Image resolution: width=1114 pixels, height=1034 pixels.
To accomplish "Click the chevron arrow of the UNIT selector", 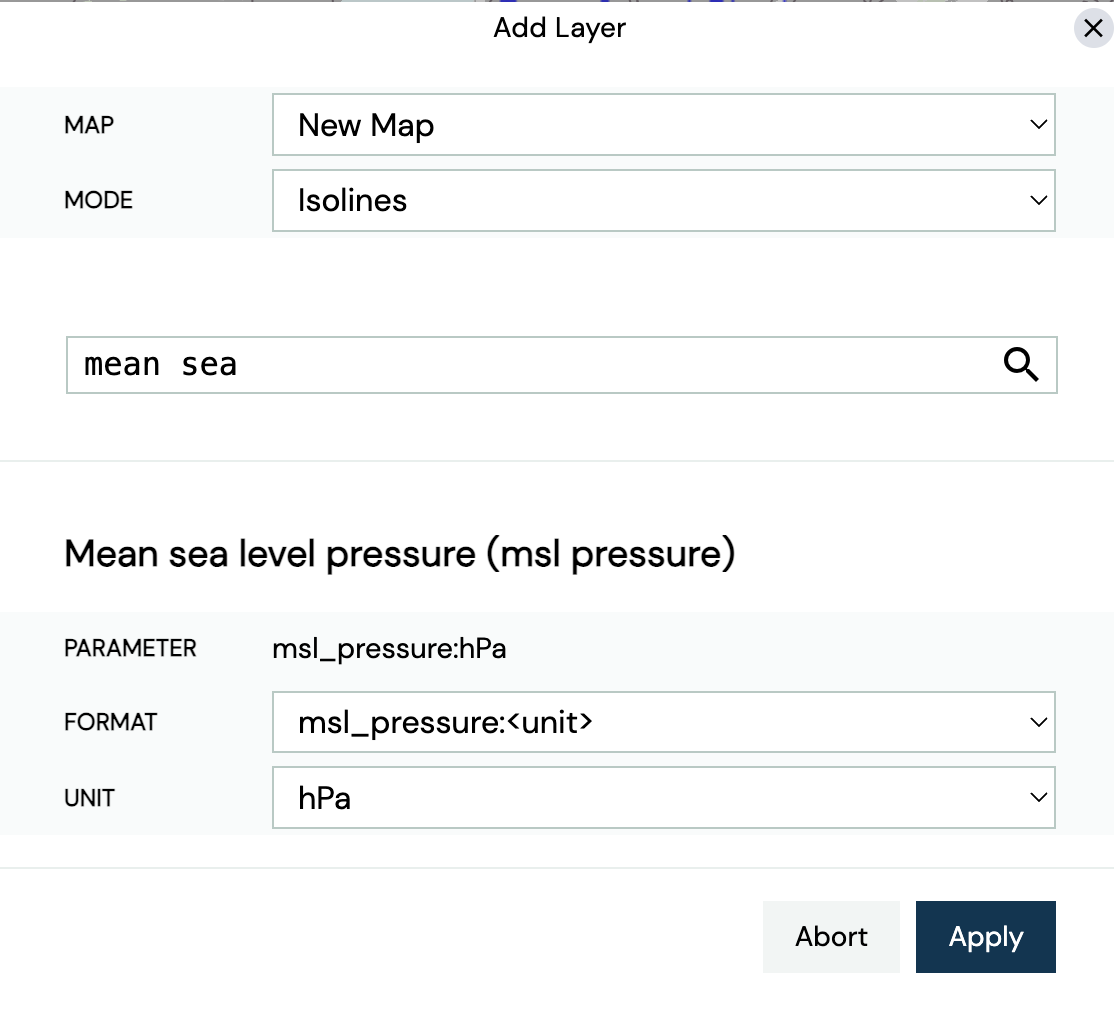I will click(x=1038, y=797).
